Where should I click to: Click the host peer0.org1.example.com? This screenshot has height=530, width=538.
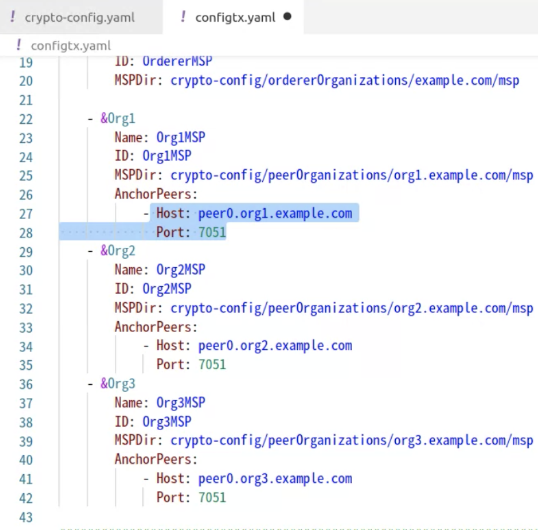(275, 213)
